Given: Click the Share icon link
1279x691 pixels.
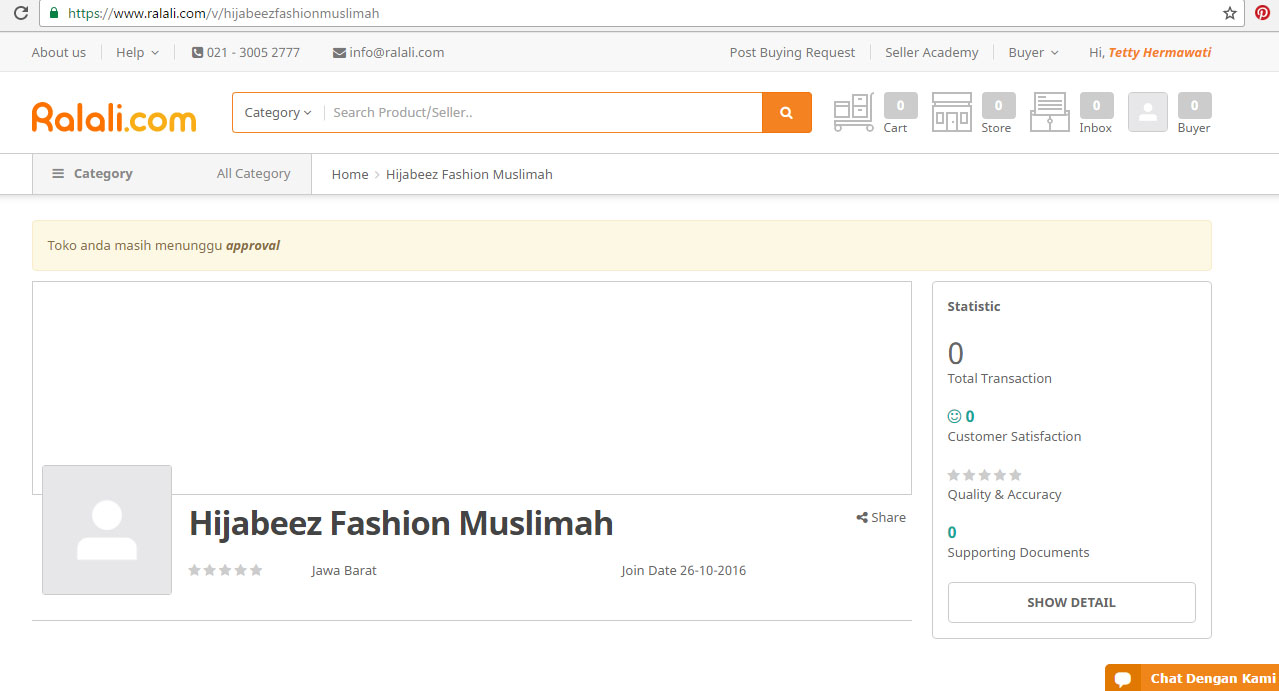Looking at the screenshot, I should (881, 517).
